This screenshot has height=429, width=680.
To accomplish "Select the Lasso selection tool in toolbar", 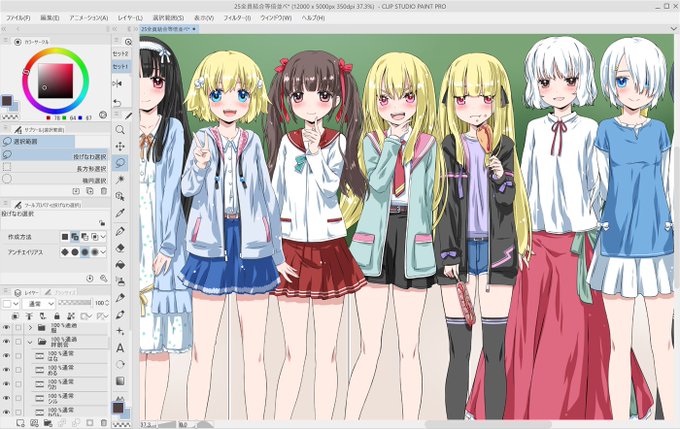I will pyautogui.click(x=120, y=163).
